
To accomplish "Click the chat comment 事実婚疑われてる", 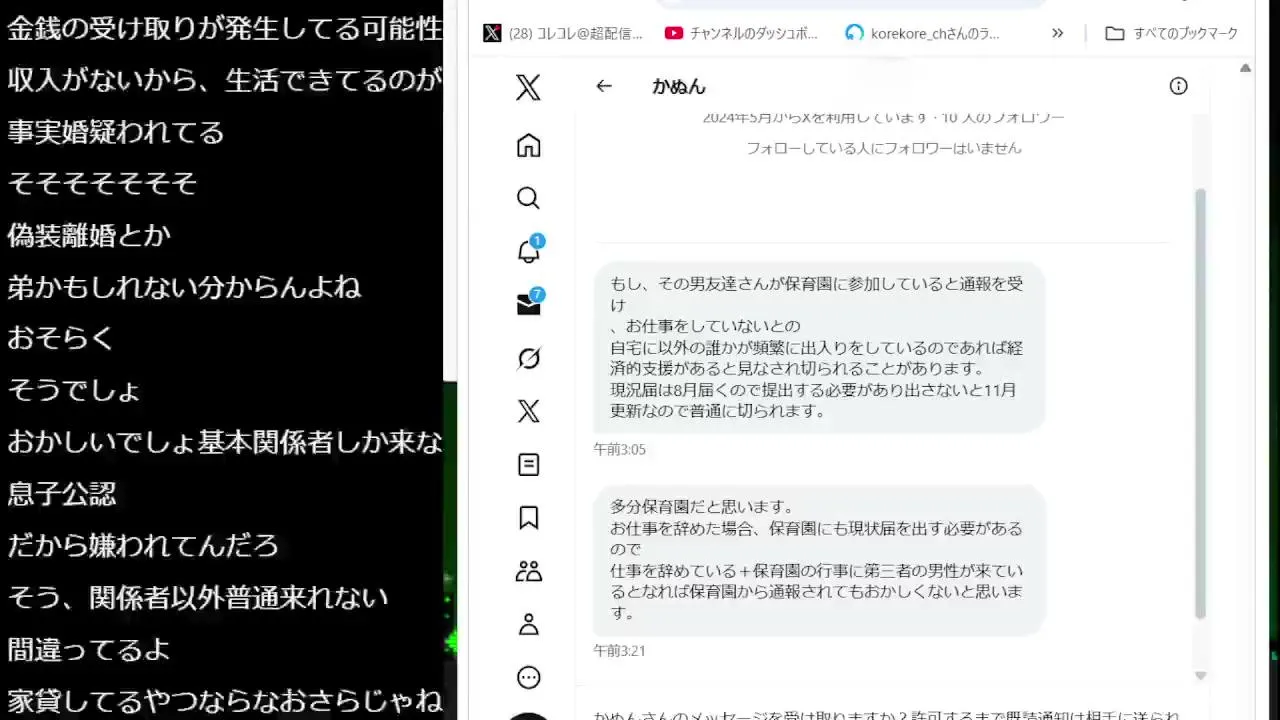I will click(x=116, y=132).
